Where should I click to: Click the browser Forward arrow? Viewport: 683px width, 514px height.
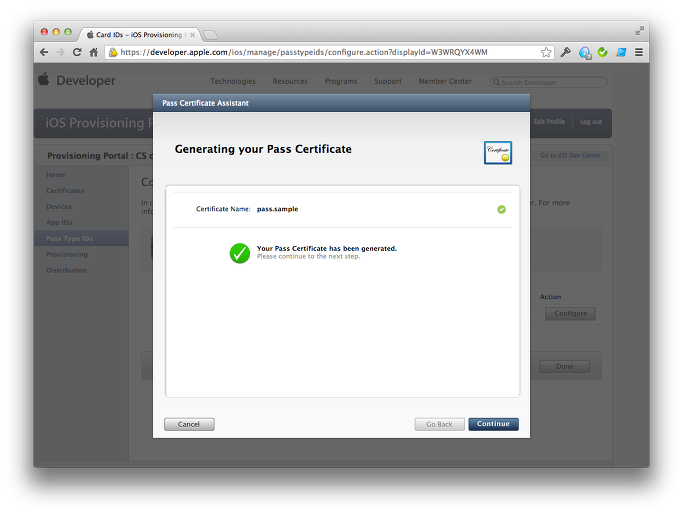click(61, 52)
